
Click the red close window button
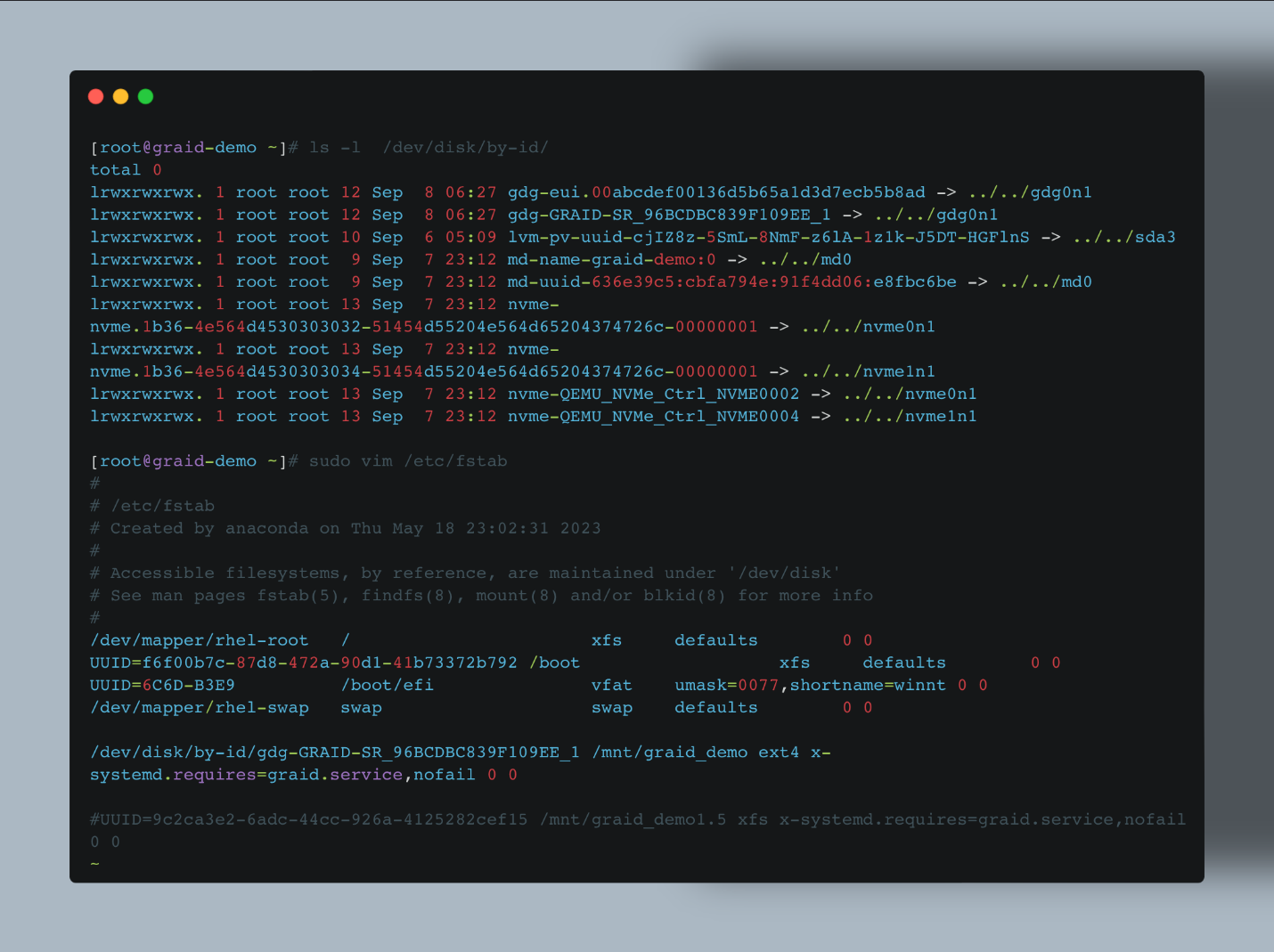tap(96, 97)
